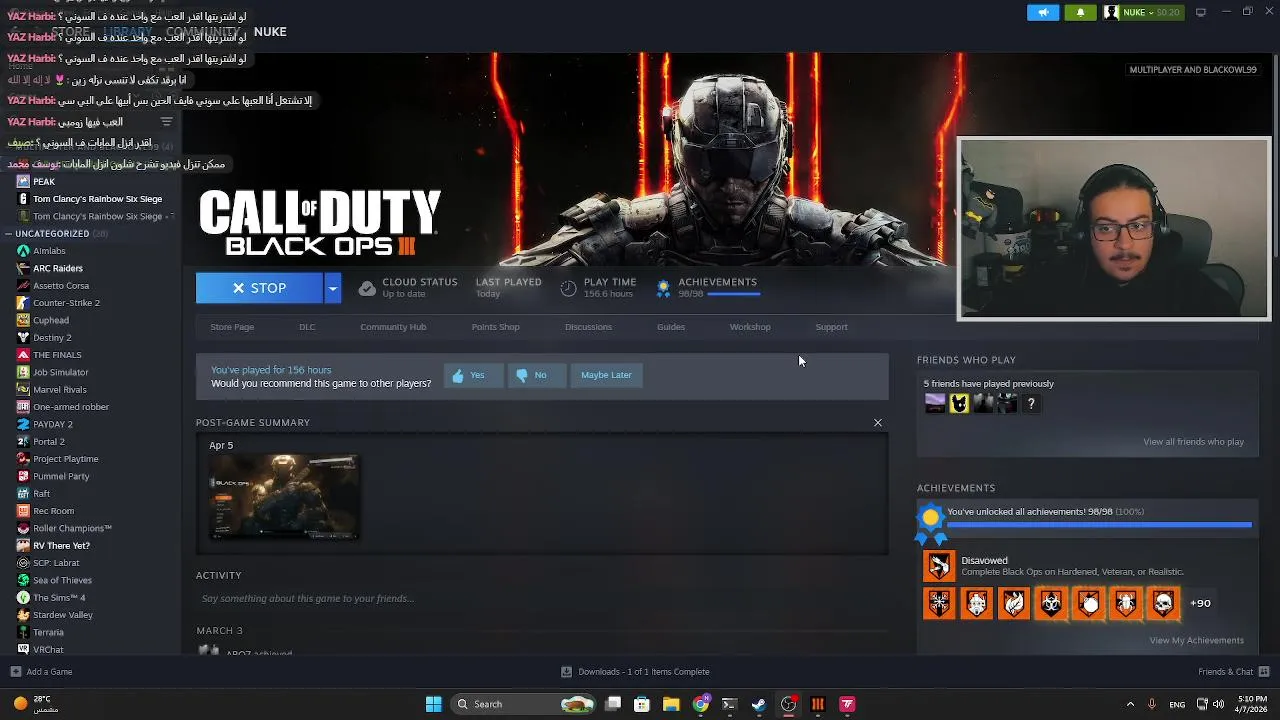Open the Steam announcements megaphone button
Screen dimensions: 1280x720
point(1043,12)
